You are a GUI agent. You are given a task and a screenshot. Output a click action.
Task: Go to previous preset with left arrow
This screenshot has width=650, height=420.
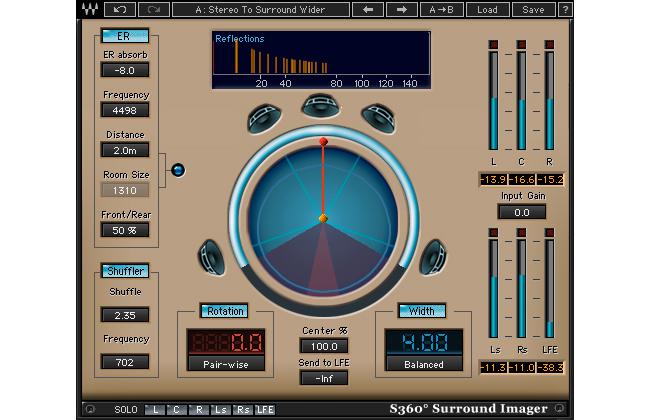(368, 10)
